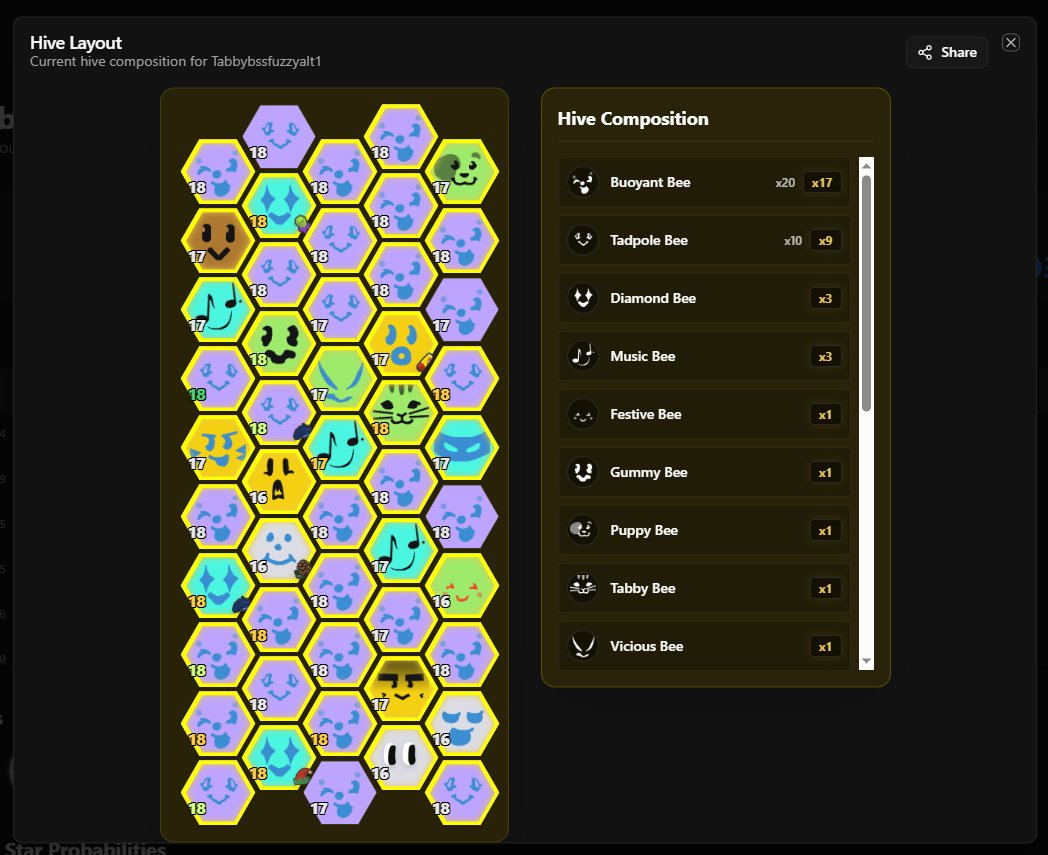Viewport: 1048px width, 855px height.
Task: Select the green Vicious Bee hexagon with spikes
Action: tap(340, 378)
